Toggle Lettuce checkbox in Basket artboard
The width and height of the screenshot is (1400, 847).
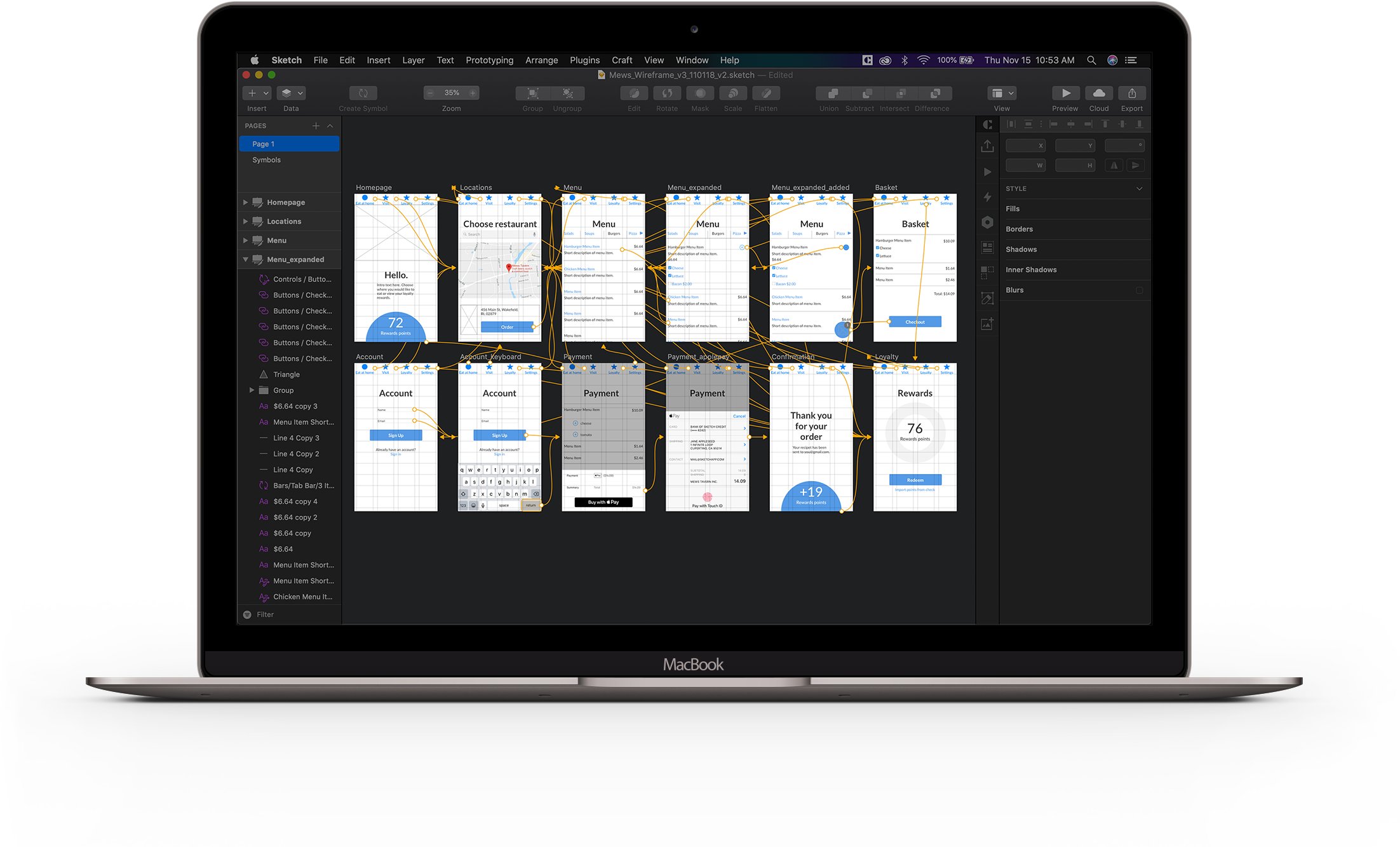coord(878,255)
